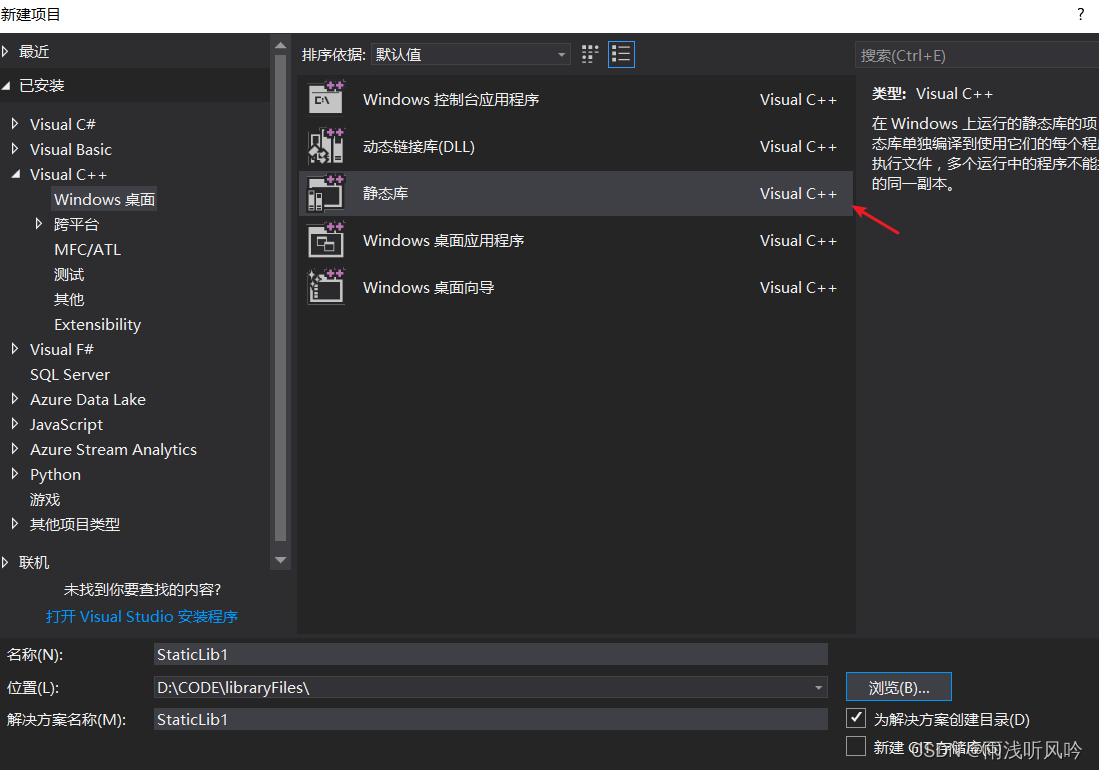This screenshot has height=770, width=1099.
Task: Expand the 联机 section
Action: tap(6, 562)
